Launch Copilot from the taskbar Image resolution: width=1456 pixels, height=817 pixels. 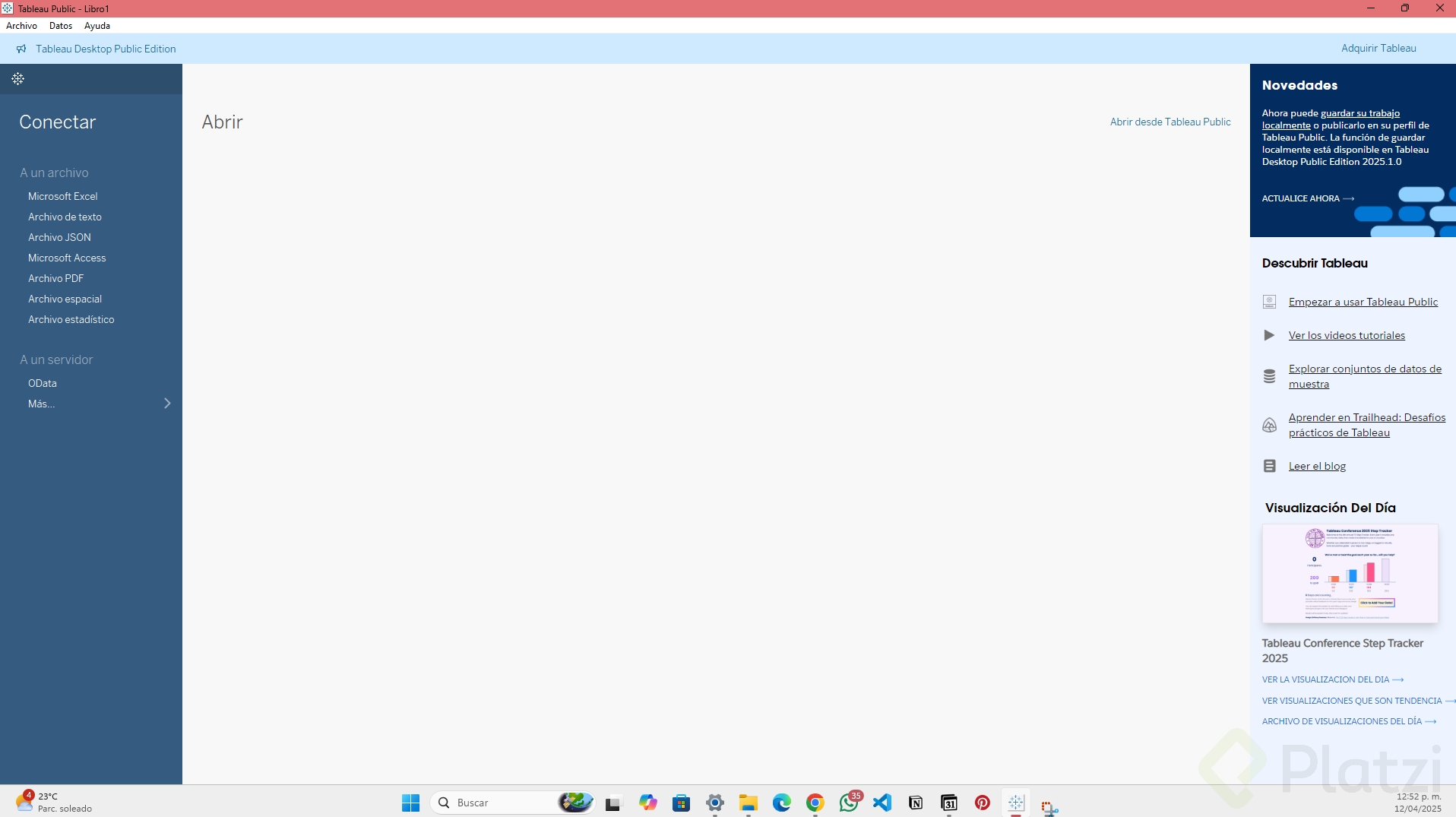[x=647, y=803]
